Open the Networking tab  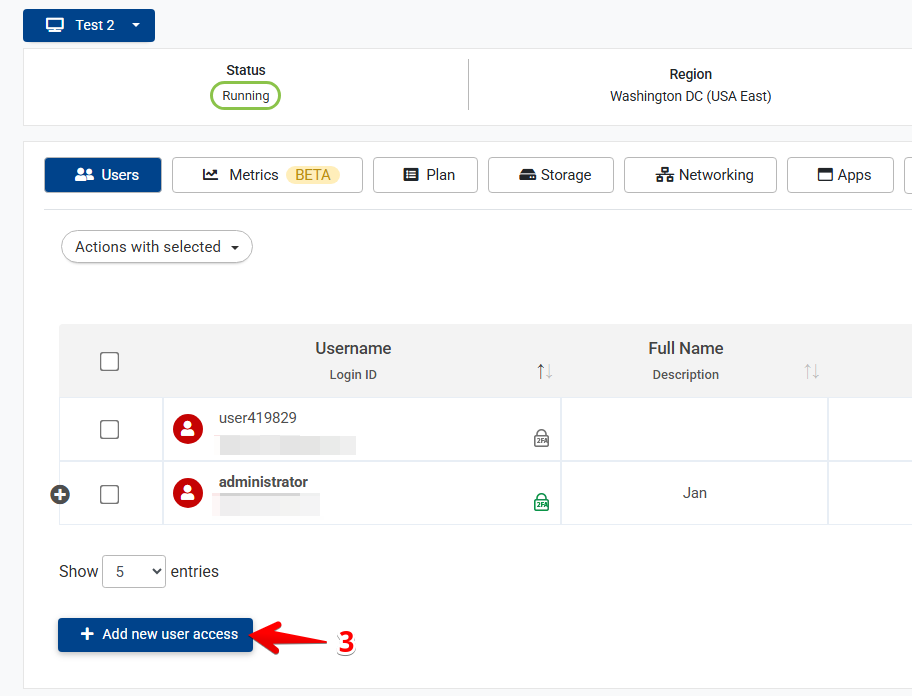700,174
